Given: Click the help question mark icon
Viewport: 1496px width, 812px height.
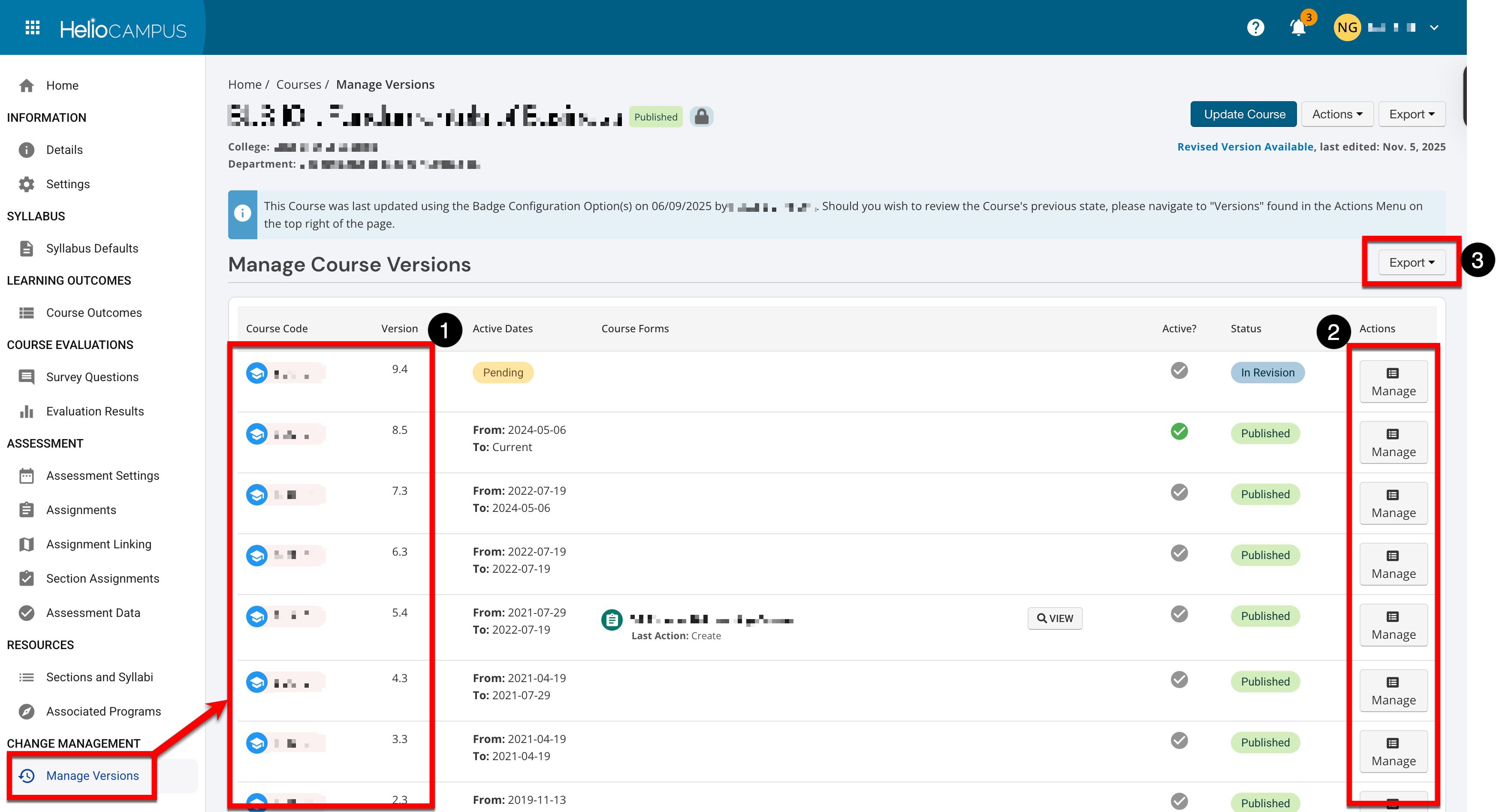Looking at the screenshot, I should click(1255, 27).
